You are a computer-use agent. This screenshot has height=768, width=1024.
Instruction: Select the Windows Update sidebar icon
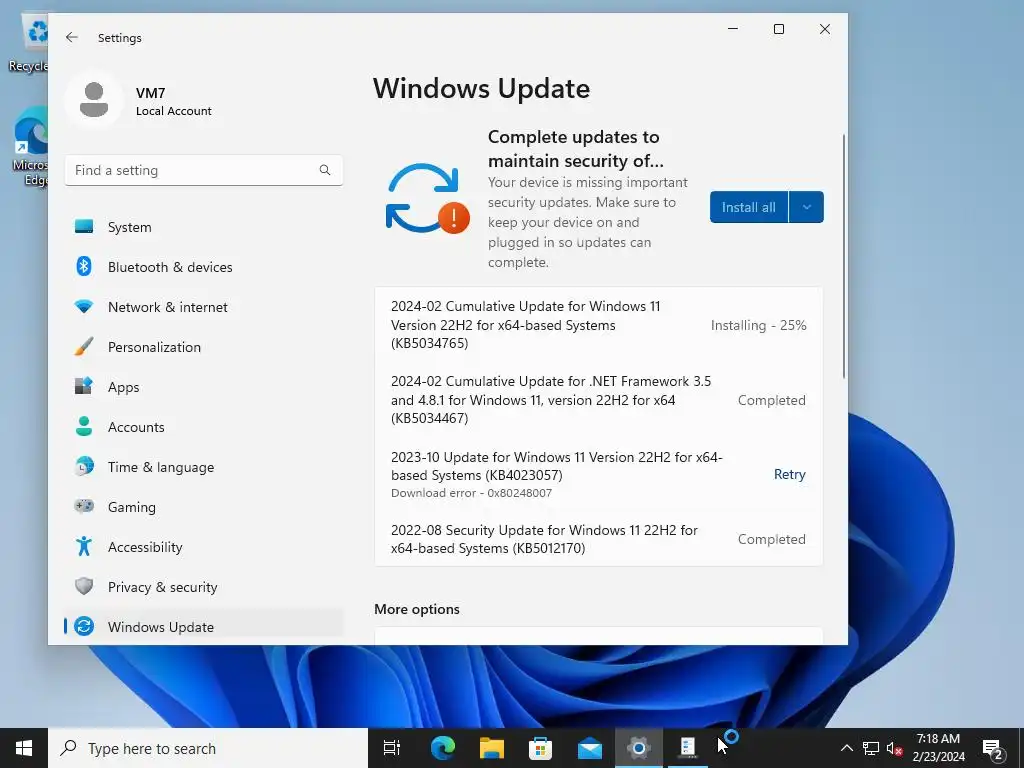(x=84, y=626)
